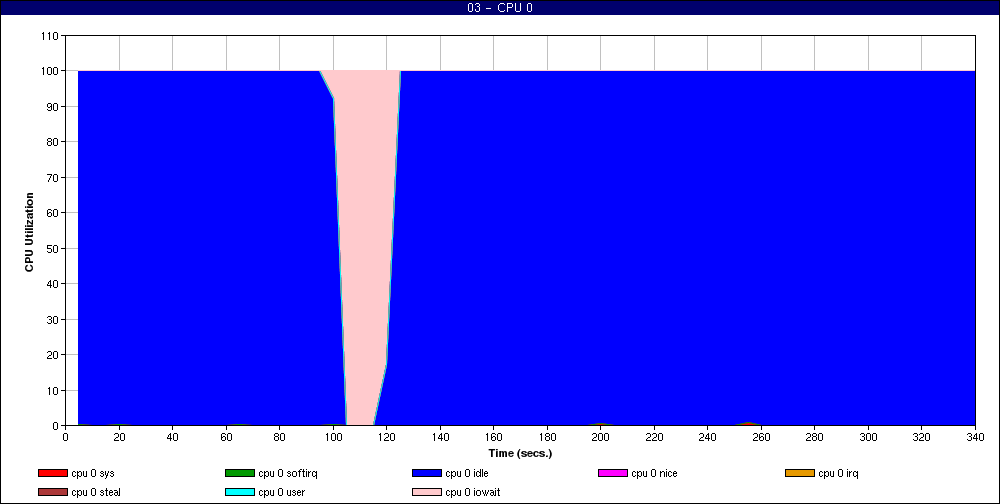
Task: Click x-axis tick label 20
Action: [x=119, y=438]
